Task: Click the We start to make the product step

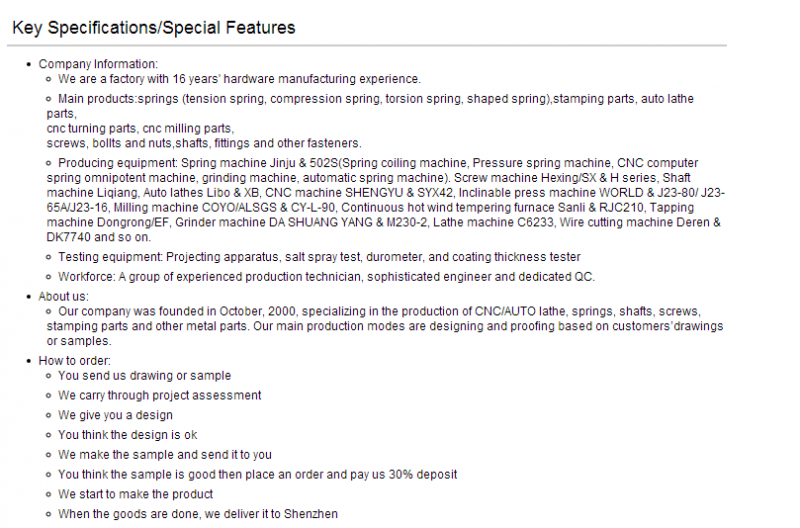Action: click(136, 494)
